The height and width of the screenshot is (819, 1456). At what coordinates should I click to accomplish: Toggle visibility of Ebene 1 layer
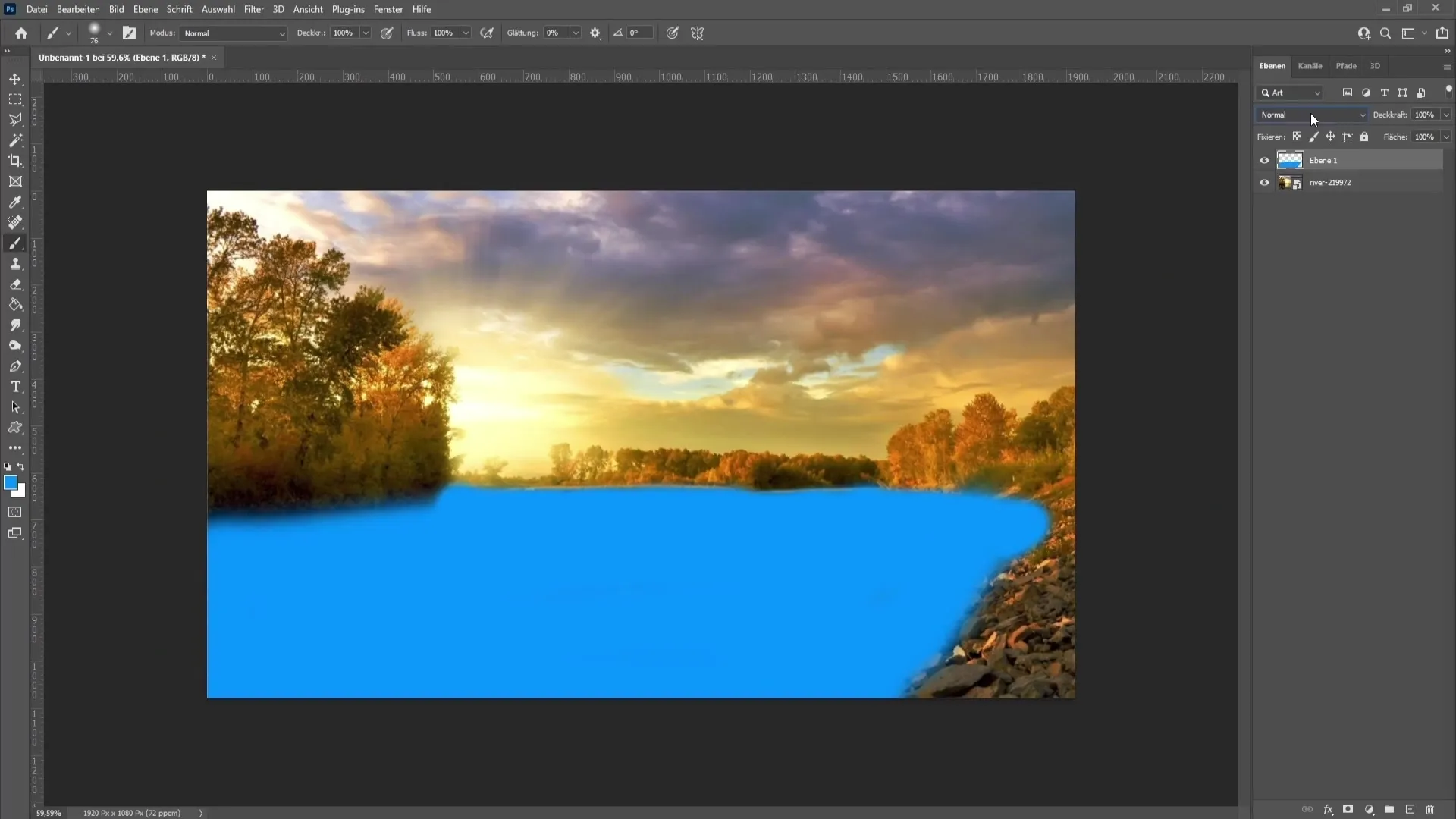(1263, 160)
